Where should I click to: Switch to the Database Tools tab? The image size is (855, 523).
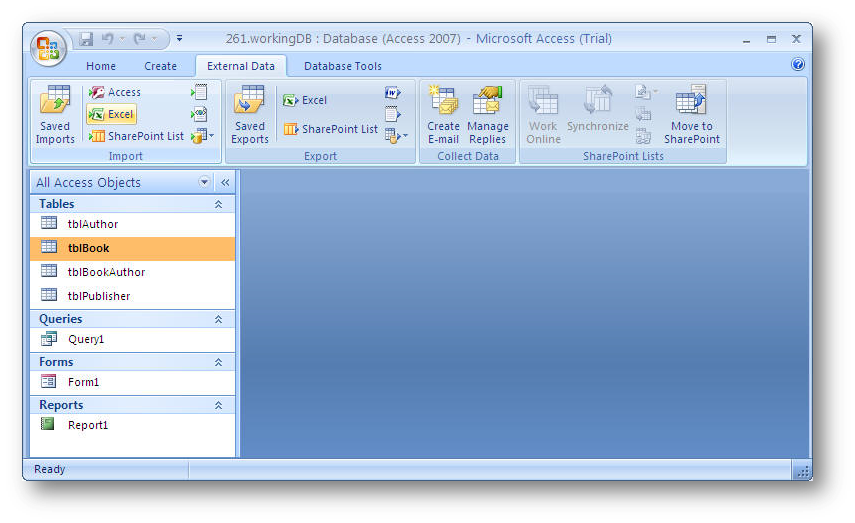pos(342,66)
